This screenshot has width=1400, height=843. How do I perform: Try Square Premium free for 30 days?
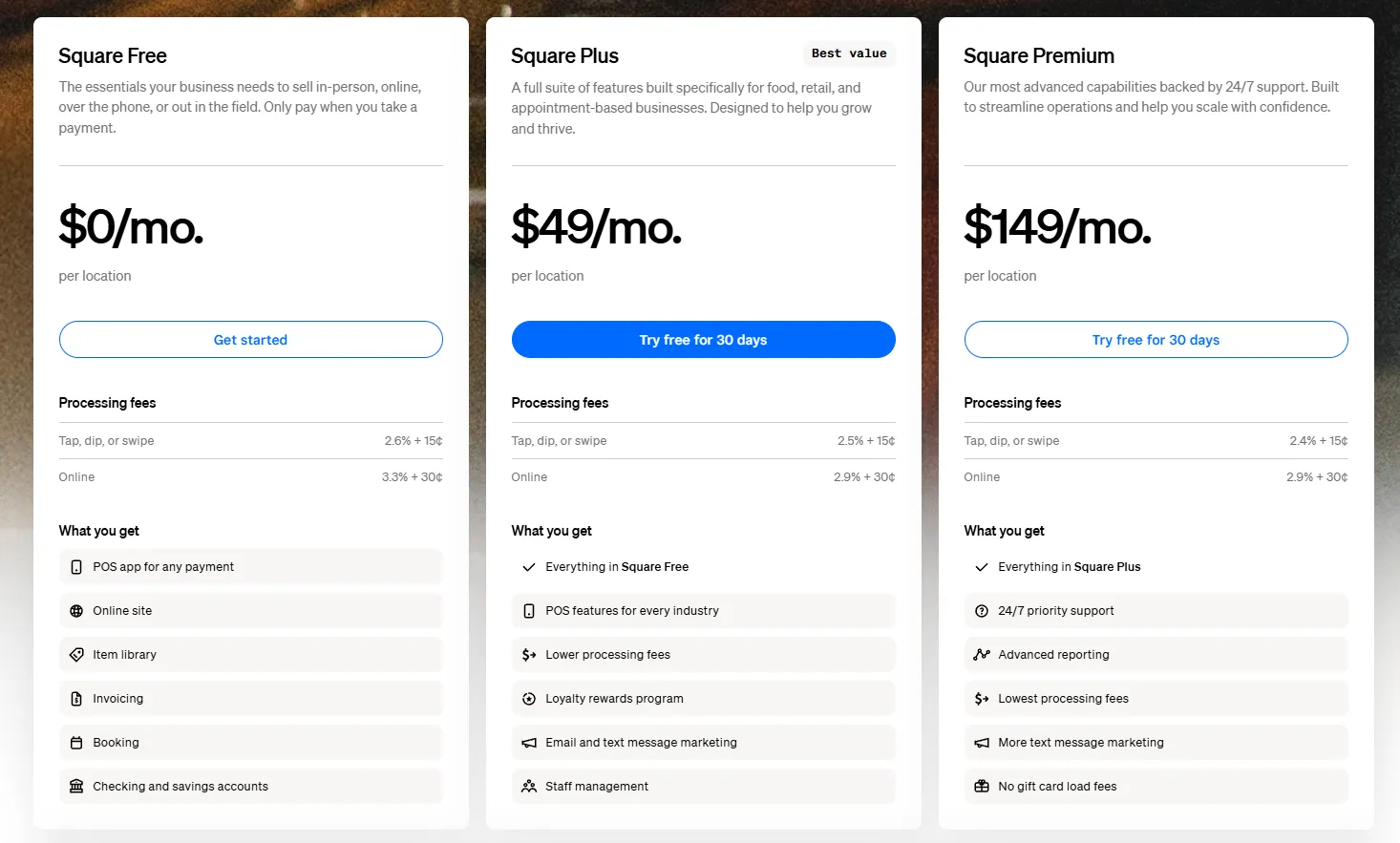click(1156, 339)
